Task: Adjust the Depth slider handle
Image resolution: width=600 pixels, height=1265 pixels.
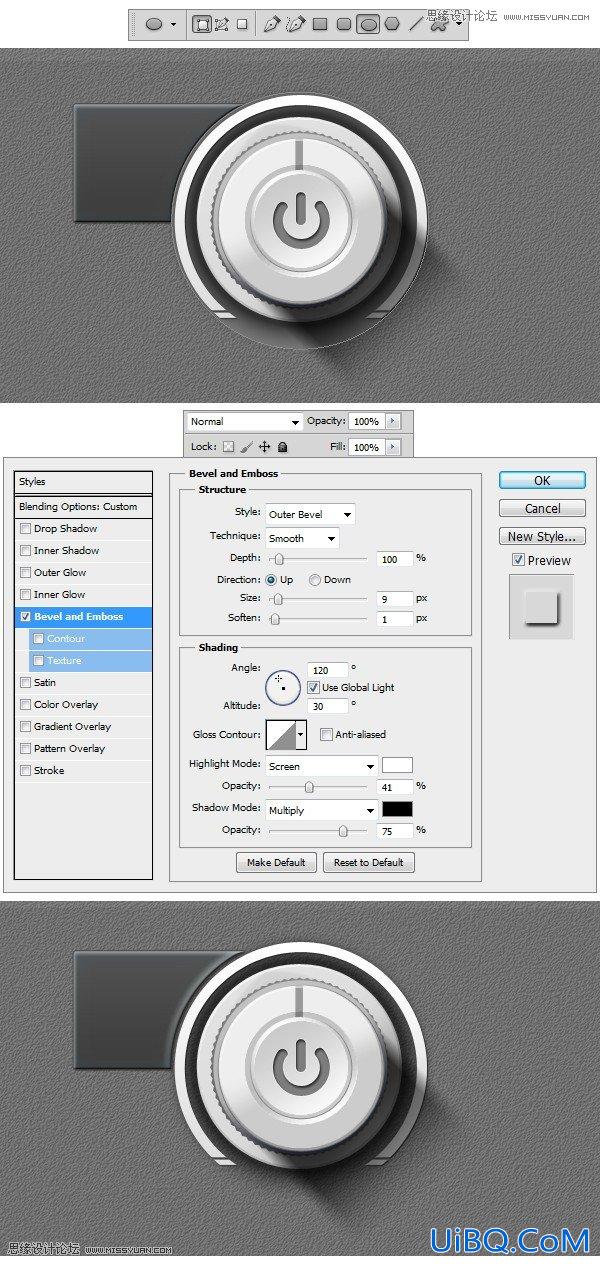Action: [279, 559]
